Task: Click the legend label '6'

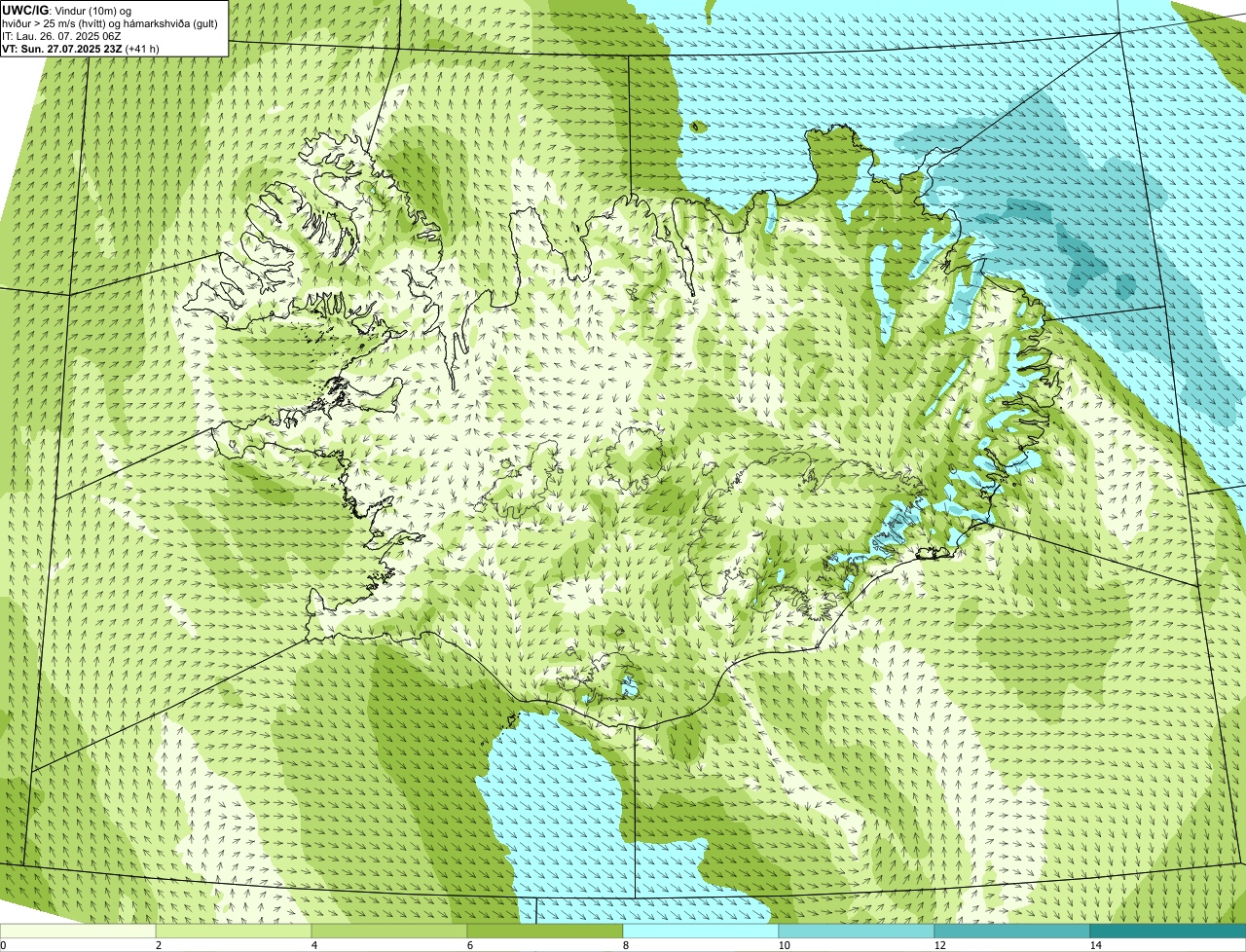Action: point(469,945)
